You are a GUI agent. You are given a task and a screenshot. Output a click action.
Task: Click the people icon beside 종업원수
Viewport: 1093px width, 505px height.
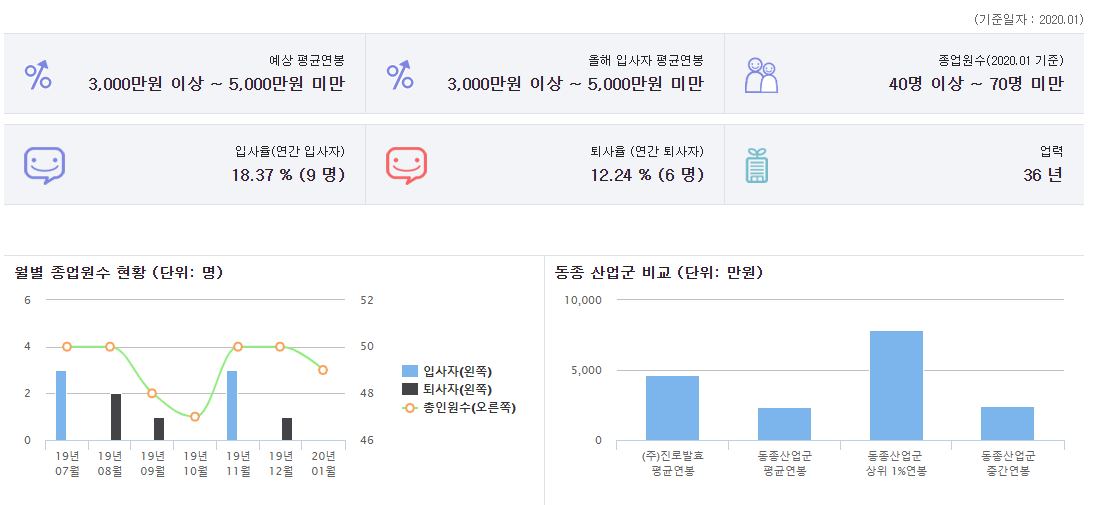point(760,75)
